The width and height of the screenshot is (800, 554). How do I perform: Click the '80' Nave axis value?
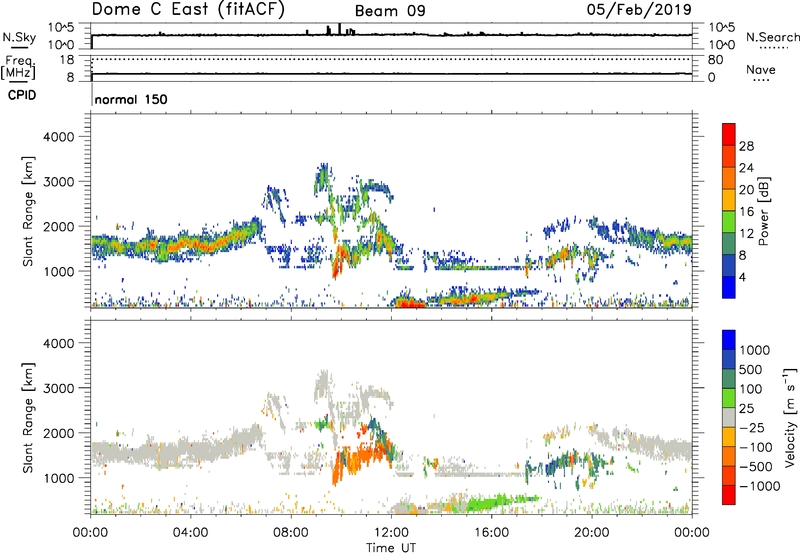(715, 60)
